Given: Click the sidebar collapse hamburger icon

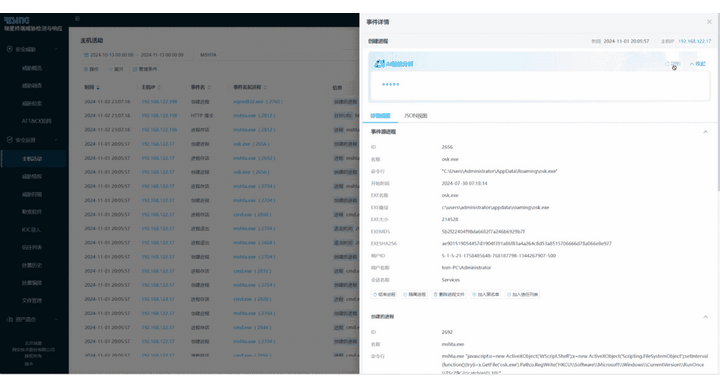Looking at the screenshot, I should (77, 19).
